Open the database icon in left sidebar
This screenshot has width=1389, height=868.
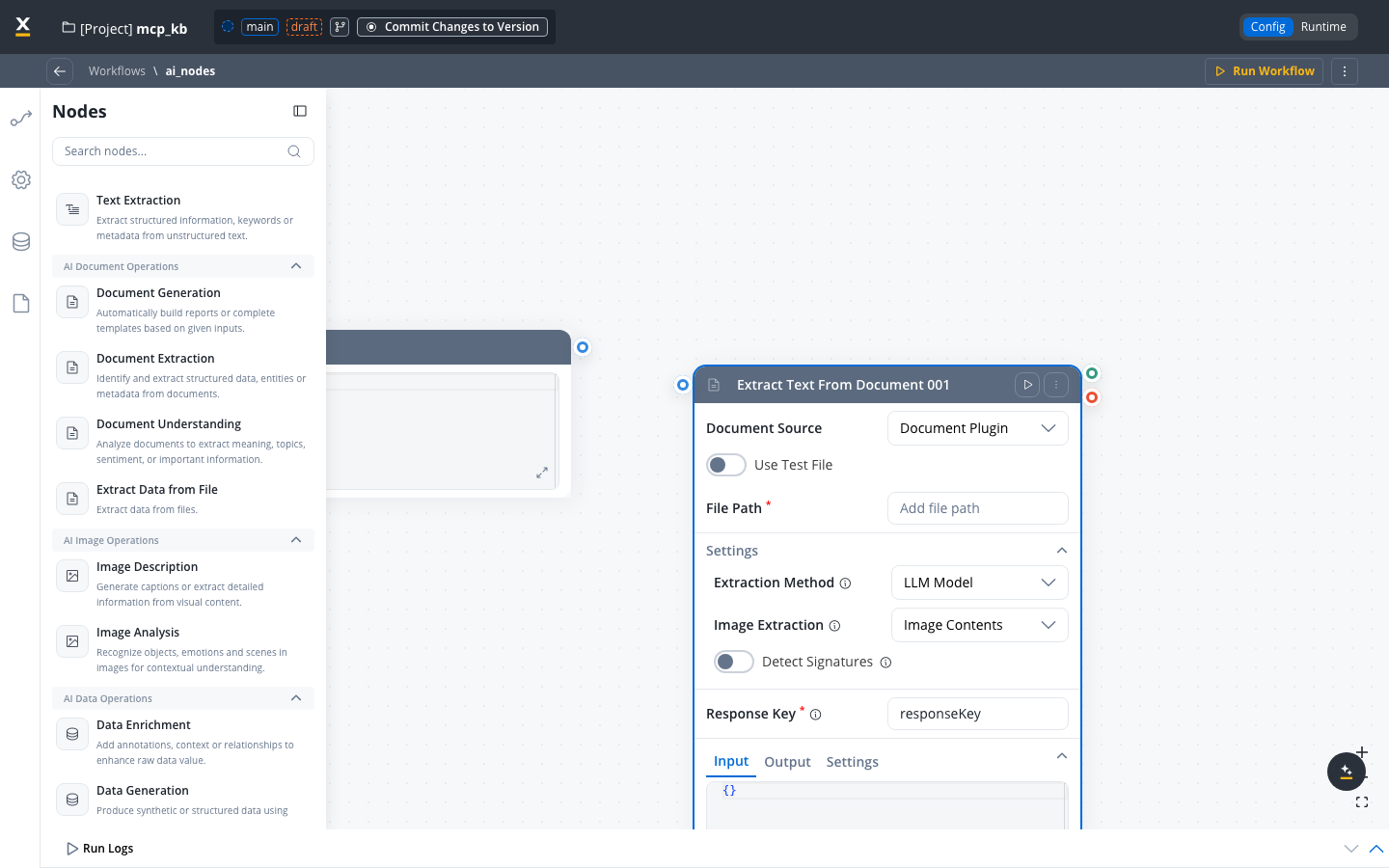pyautogui.click(x=21, y=242)
